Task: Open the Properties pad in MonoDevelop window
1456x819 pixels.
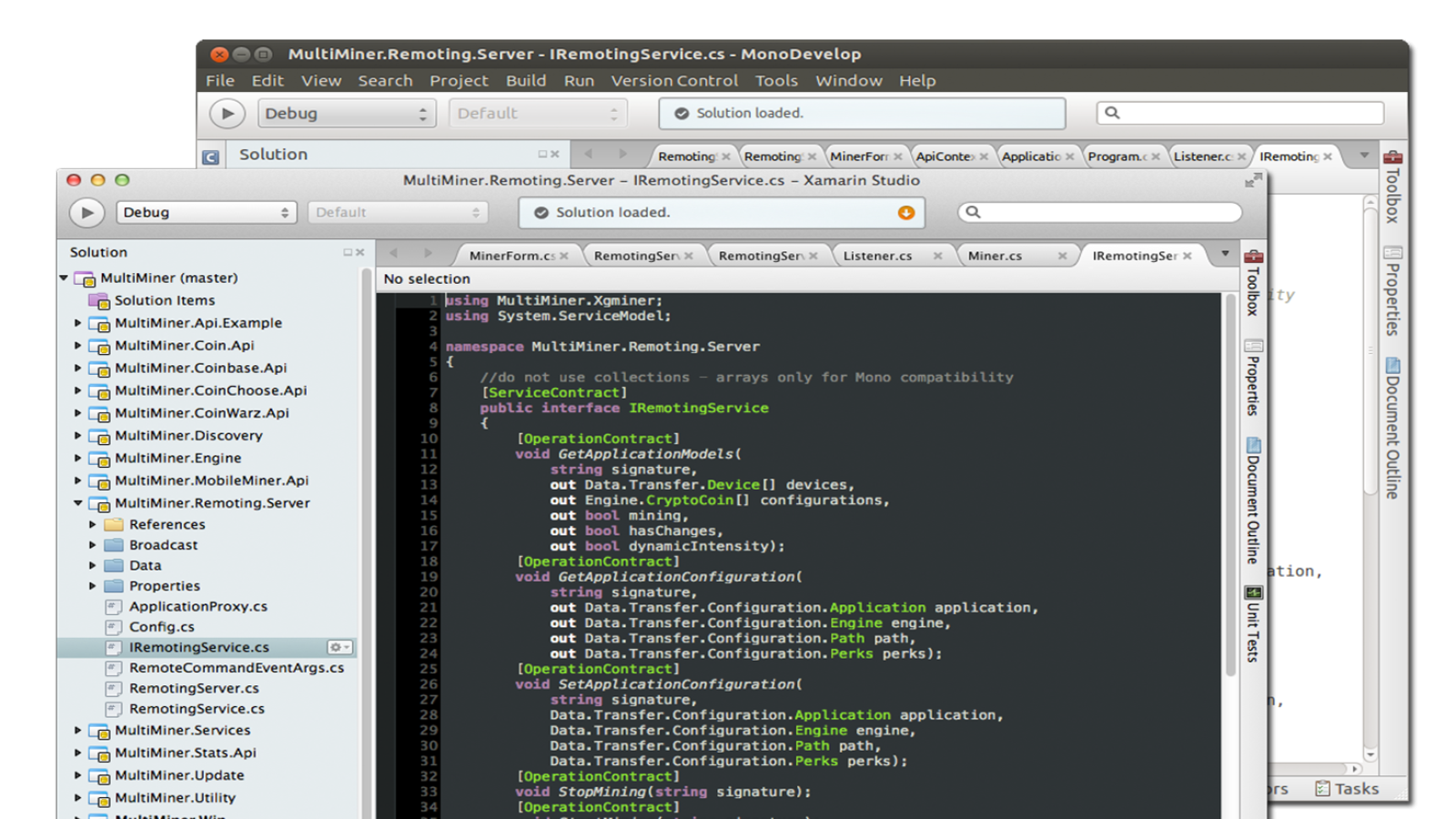Action: click(x=1392, y=290)
